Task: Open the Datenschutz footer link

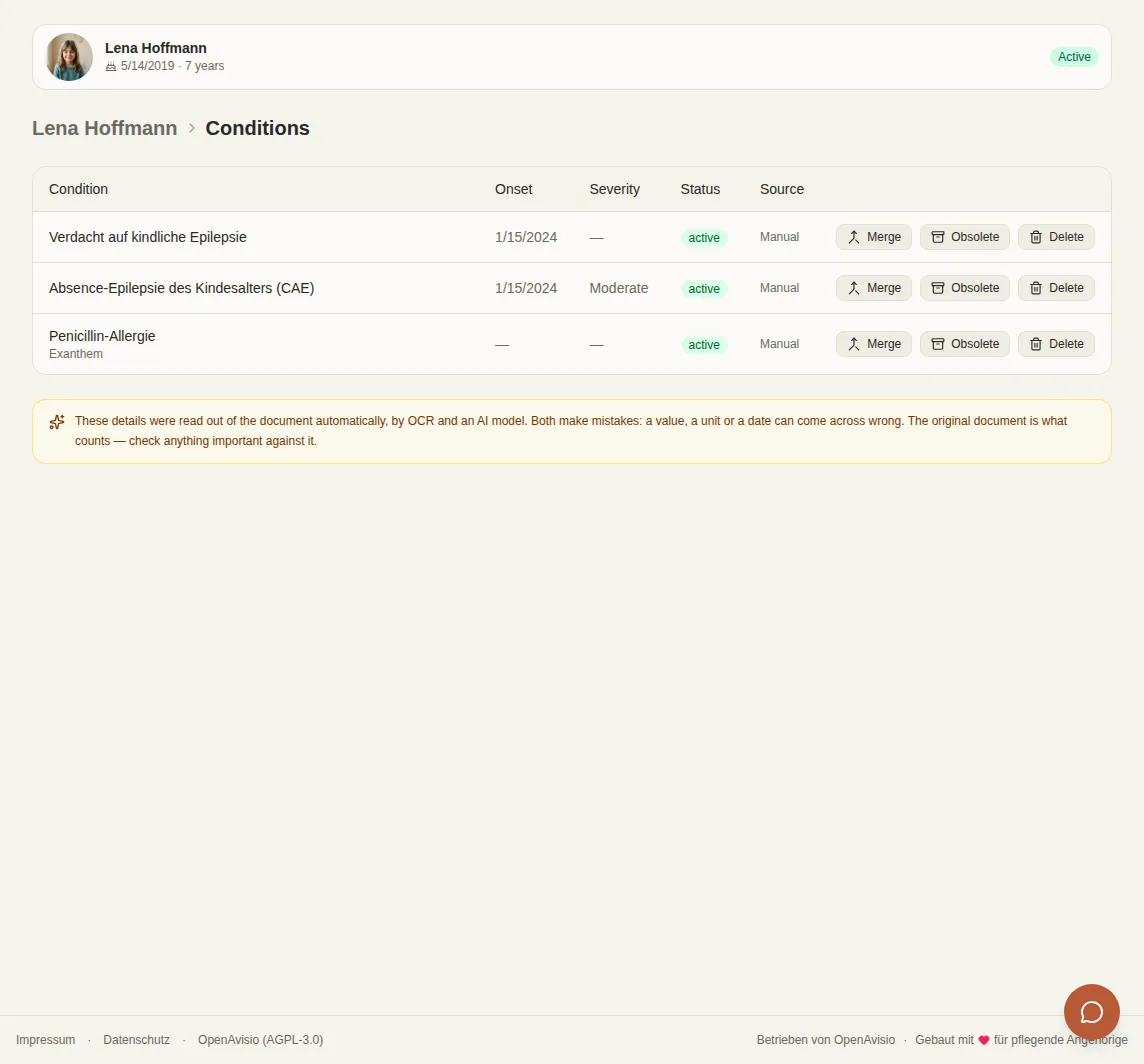Action: click(x=136, y=1040)
